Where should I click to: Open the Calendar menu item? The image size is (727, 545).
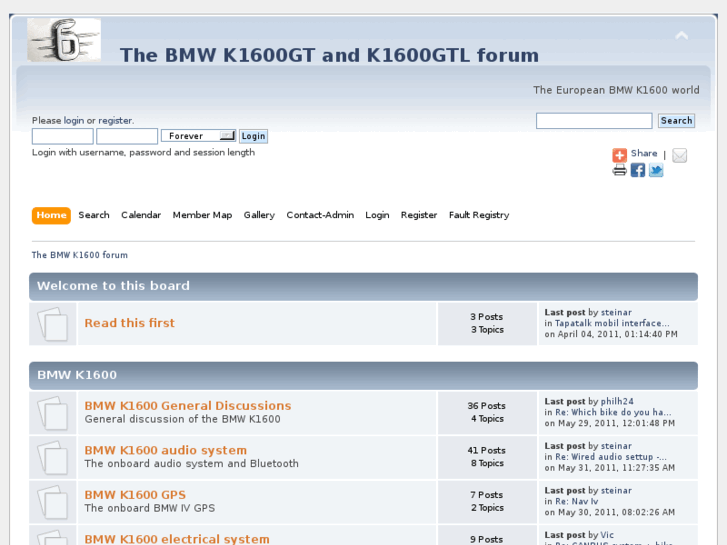[x=141, y=215]
